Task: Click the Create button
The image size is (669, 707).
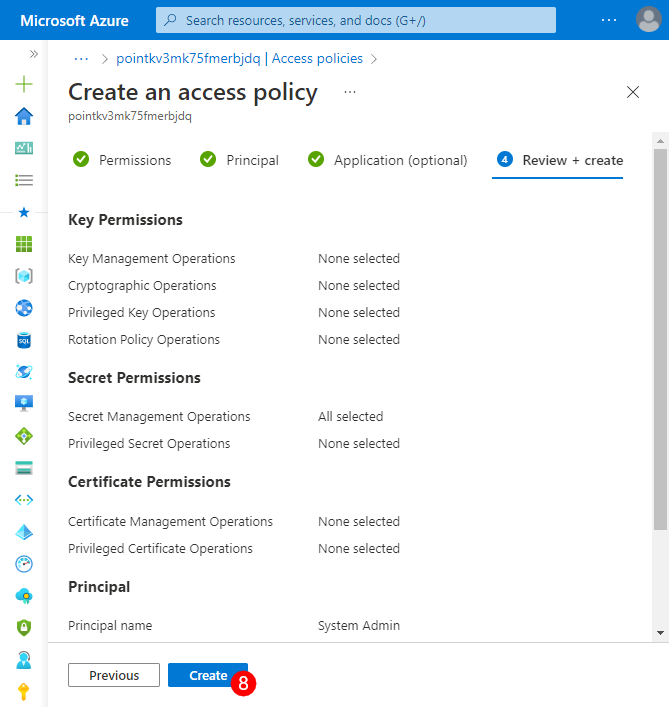Action: 208,675
